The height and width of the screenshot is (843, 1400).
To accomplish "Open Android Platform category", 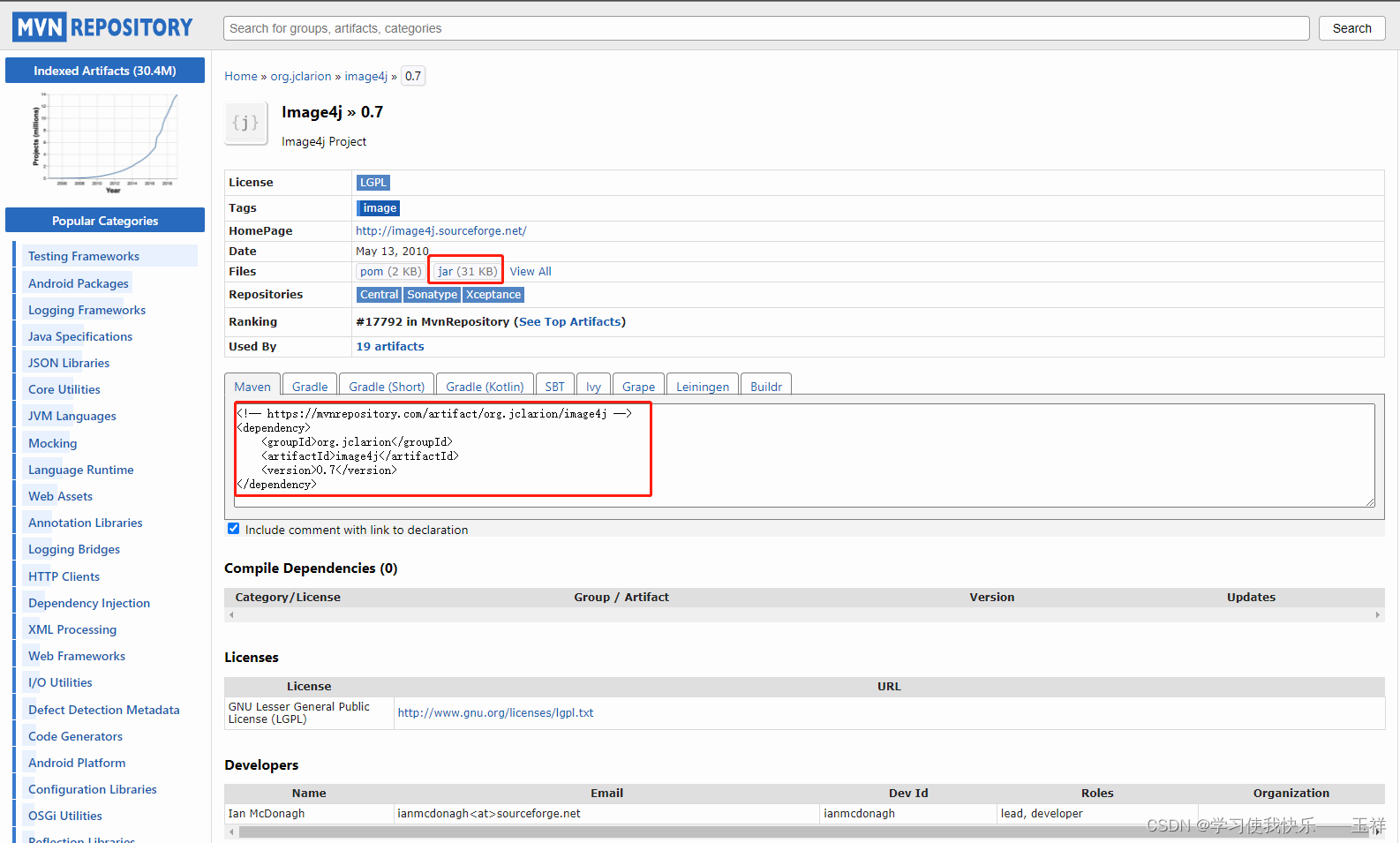I will click(x=77, y=763).
